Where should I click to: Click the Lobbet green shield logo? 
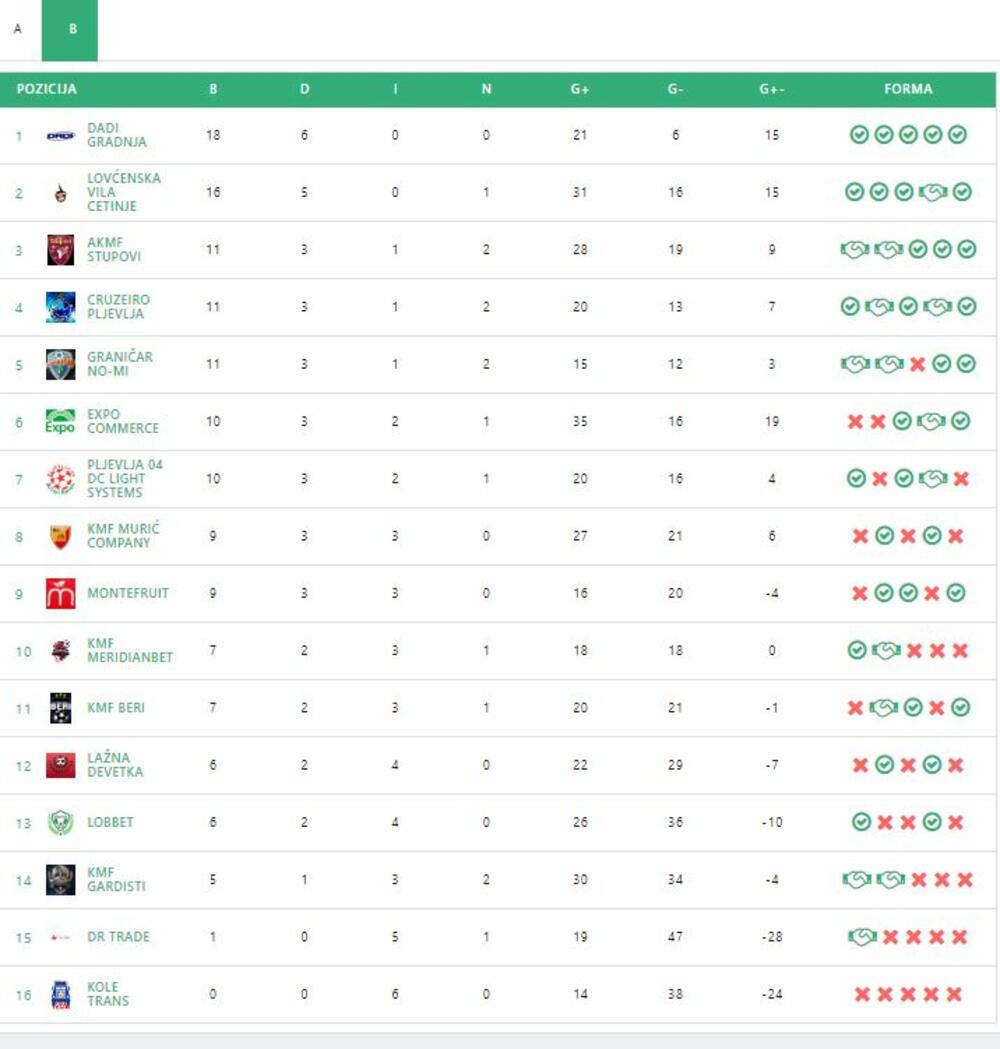[x=60, y=822]
